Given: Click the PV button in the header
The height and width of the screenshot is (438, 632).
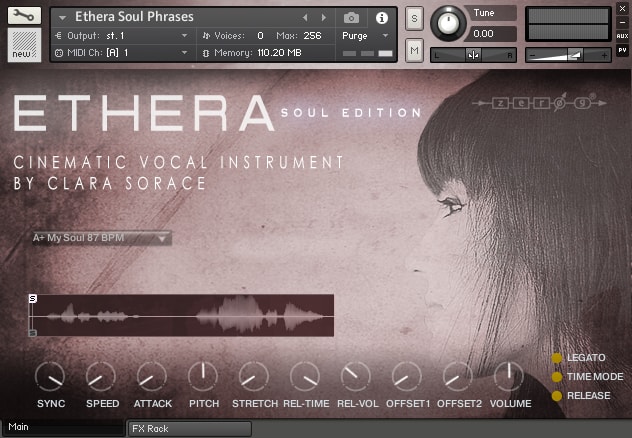Looking at the screenshot, I should [x=622, y=50].
